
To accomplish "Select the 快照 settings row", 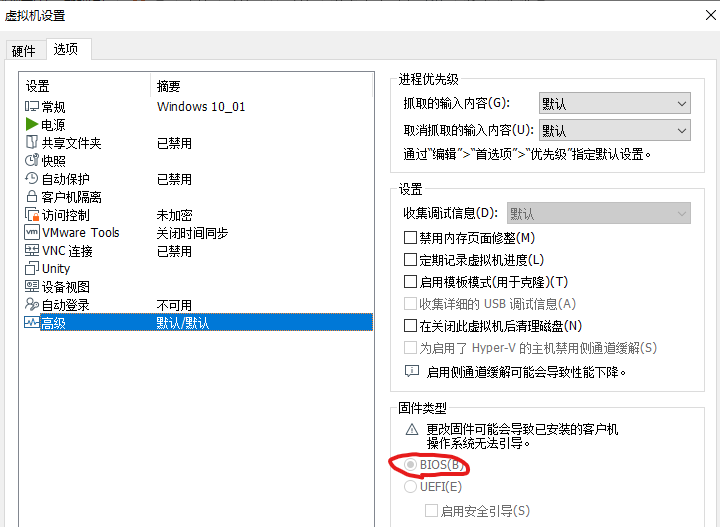I will (x=198, y=161).
